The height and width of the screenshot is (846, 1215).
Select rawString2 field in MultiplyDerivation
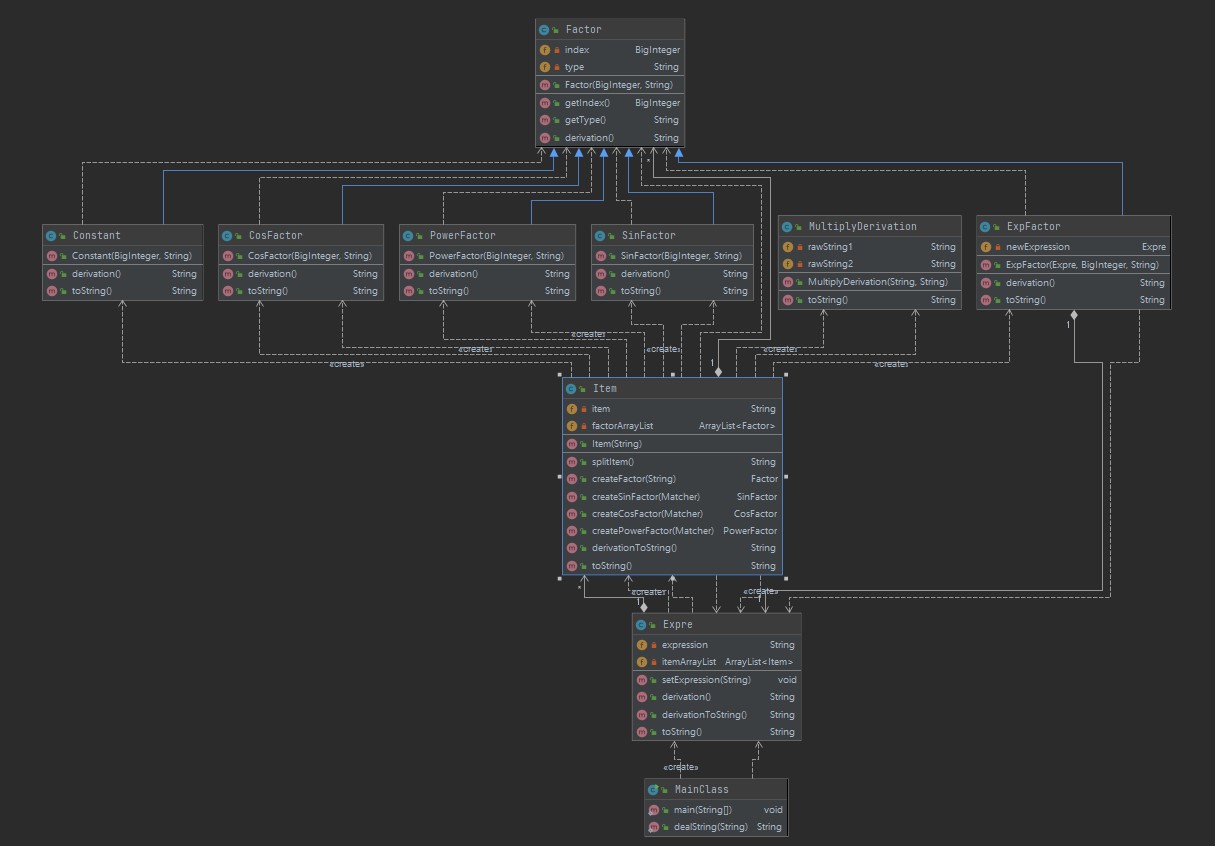(870, 264)
